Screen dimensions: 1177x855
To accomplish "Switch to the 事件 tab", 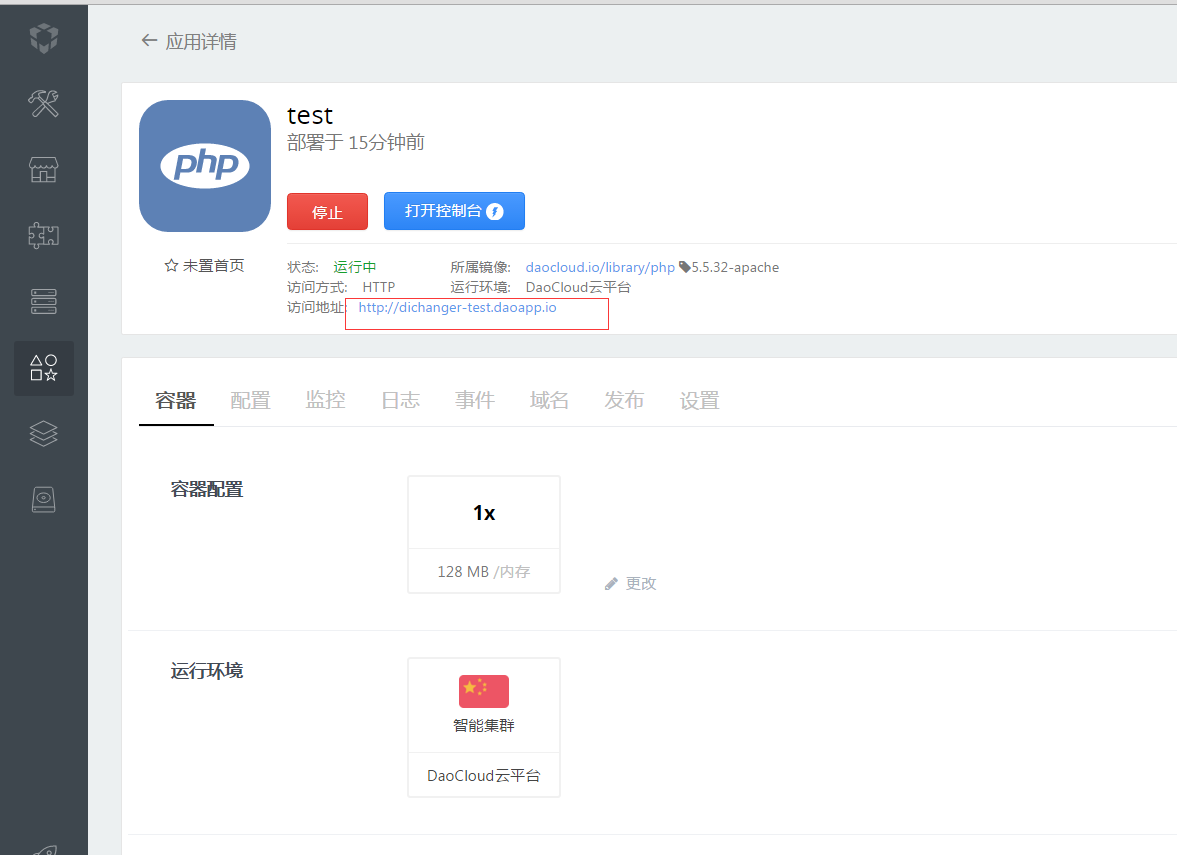I will (474, 400).
